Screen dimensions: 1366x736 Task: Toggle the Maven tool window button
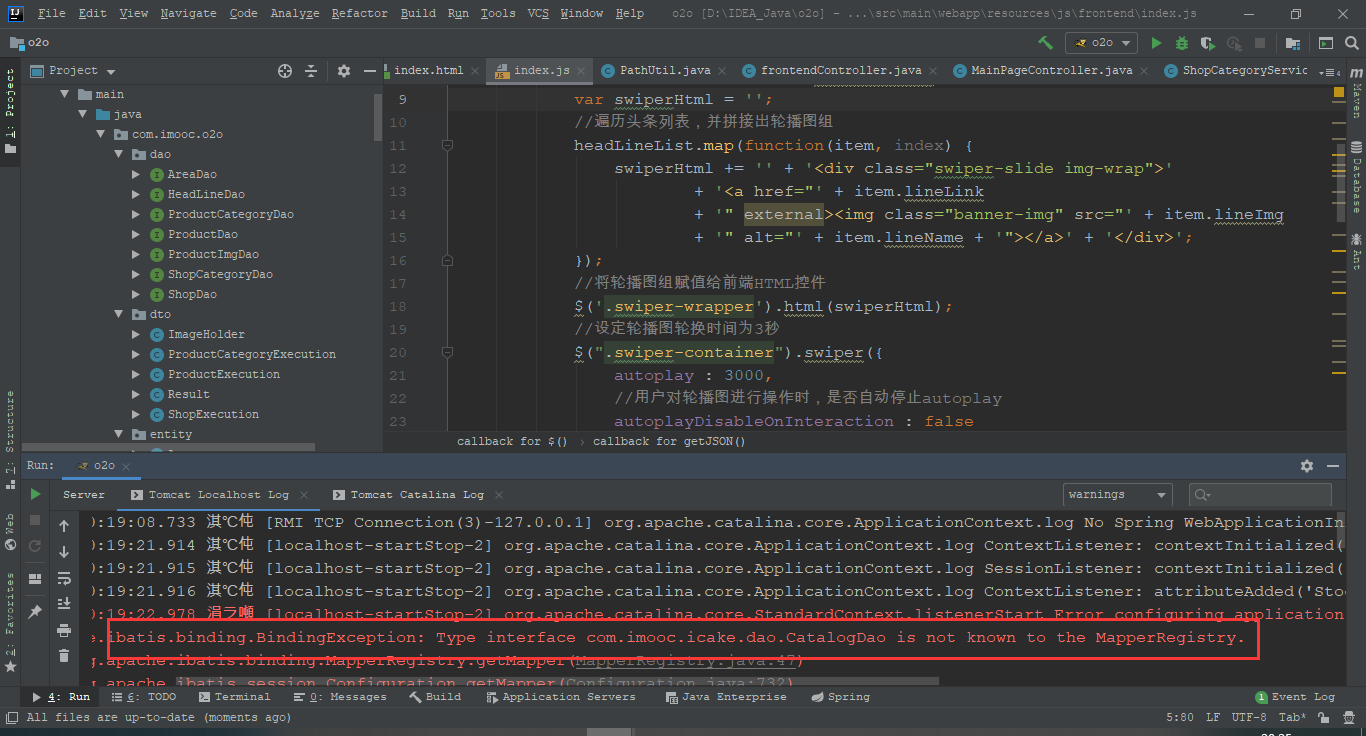pyautogui.click(x=1356, y=92)
